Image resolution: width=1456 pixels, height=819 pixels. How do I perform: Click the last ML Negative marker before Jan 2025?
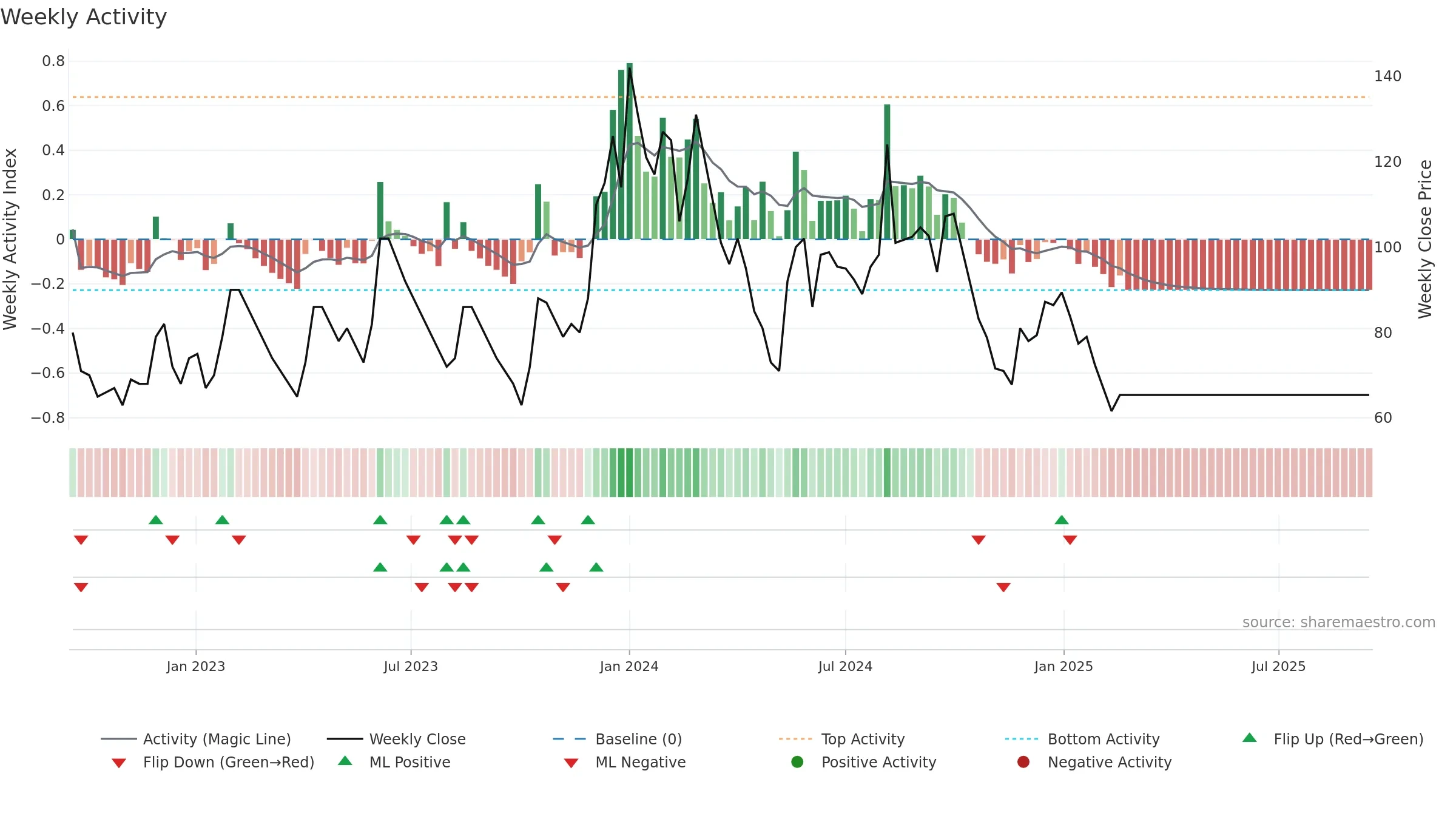click(x=1003, y=587)
